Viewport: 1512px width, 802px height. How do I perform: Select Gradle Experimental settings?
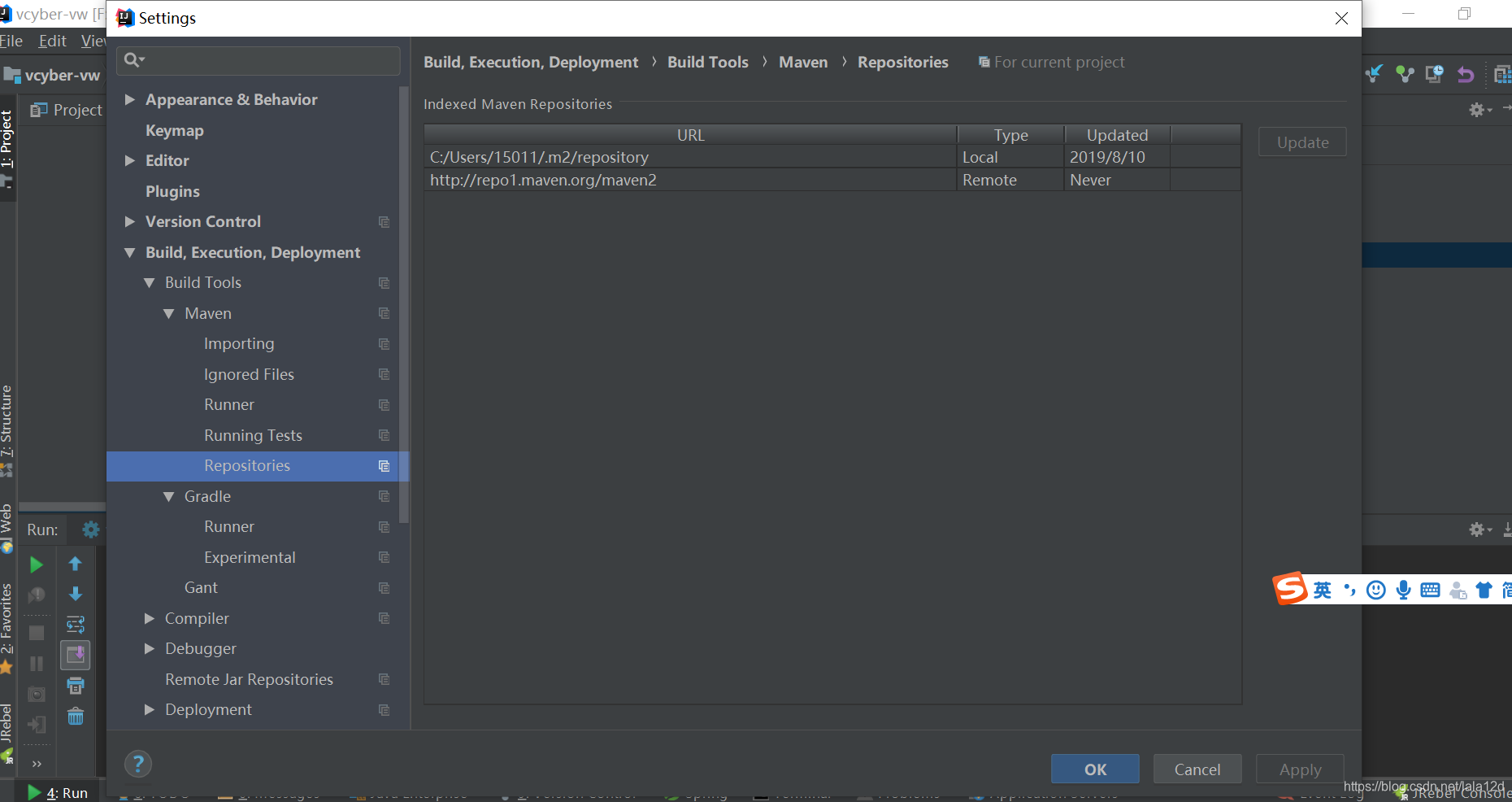tap(250, 557)
